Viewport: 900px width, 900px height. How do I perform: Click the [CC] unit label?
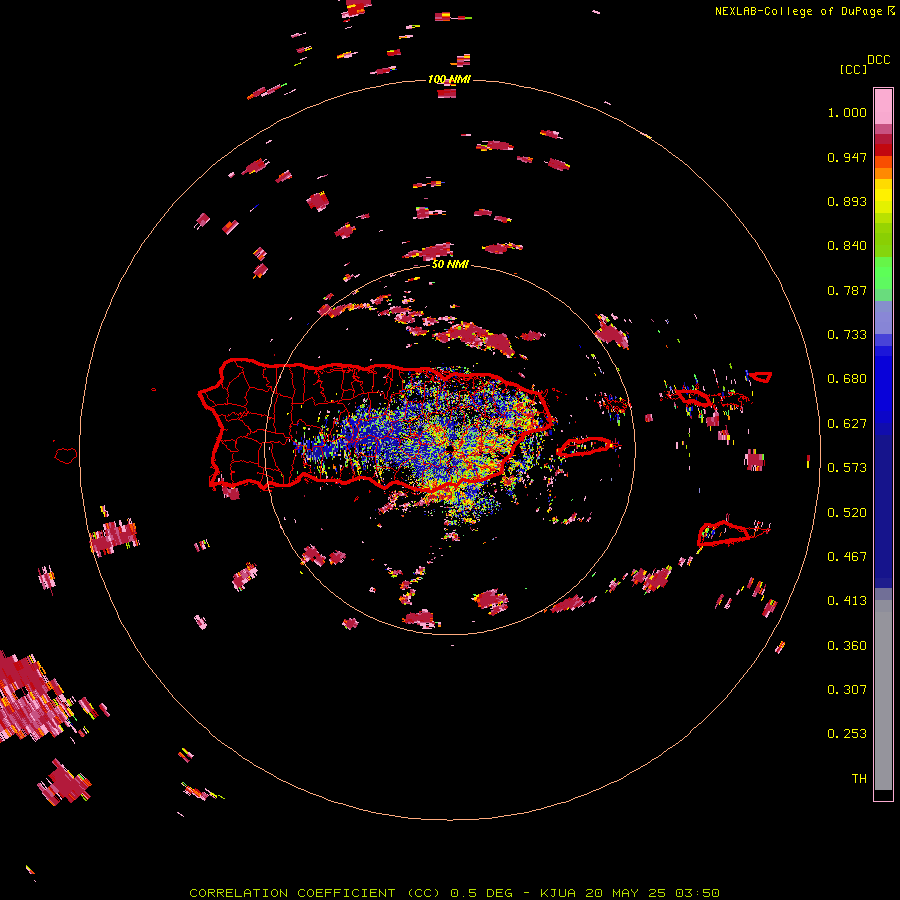click(x=853, y=69)
